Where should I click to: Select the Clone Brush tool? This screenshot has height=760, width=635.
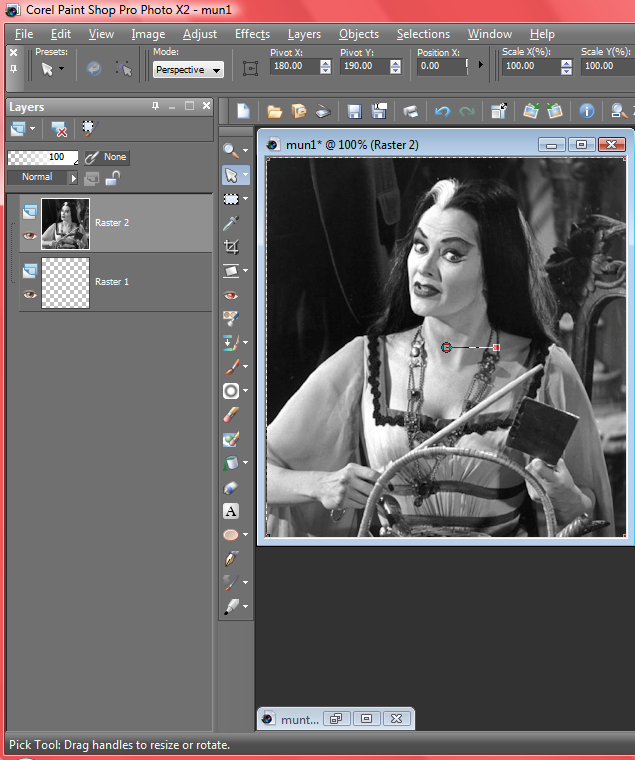pos(231,343)
